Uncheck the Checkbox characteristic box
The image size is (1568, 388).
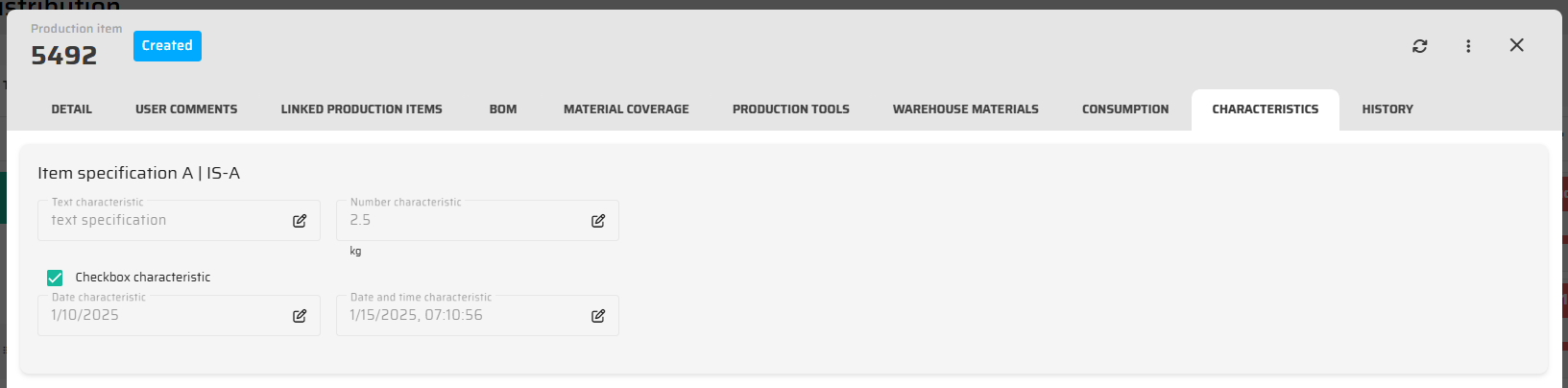coord(55,278)
